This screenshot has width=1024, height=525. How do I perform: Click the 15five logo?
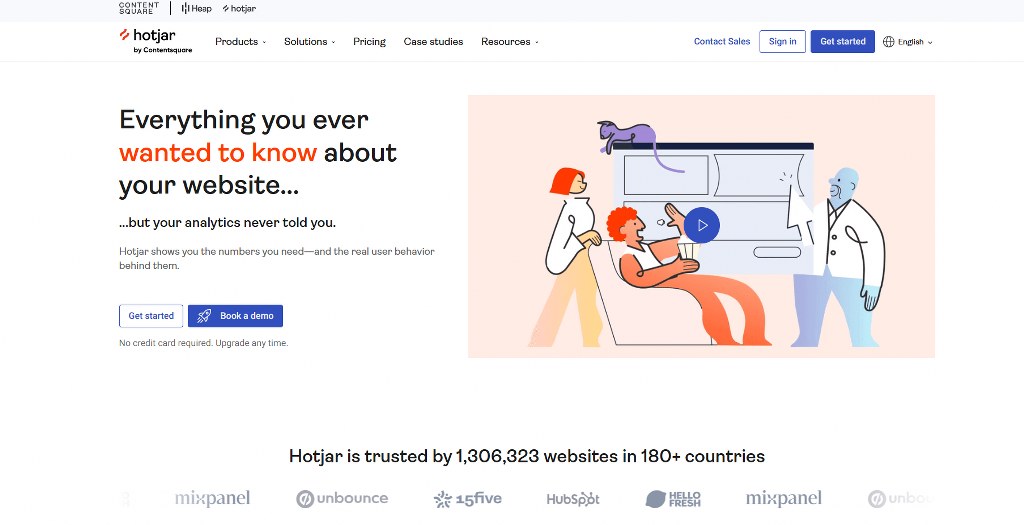[468, 499]
